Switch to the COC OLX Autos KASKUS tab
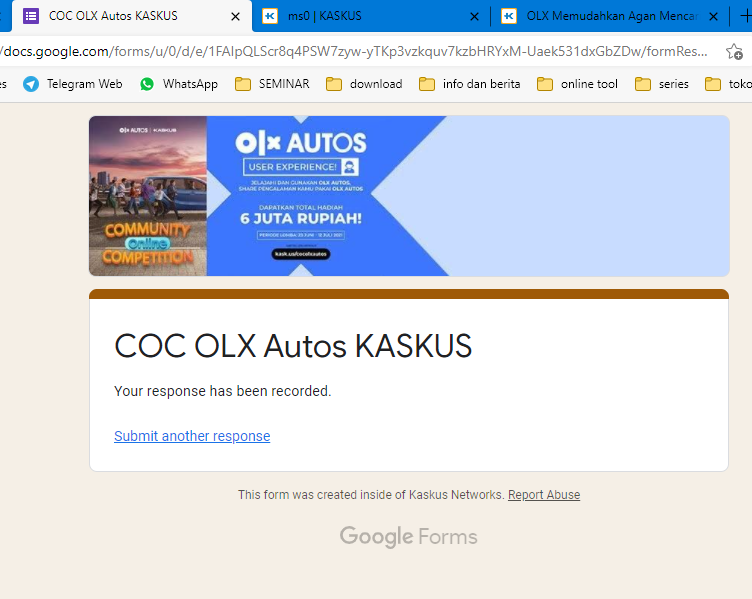The width and height of the screenshot is (752, 599). [x=131, y=16]
